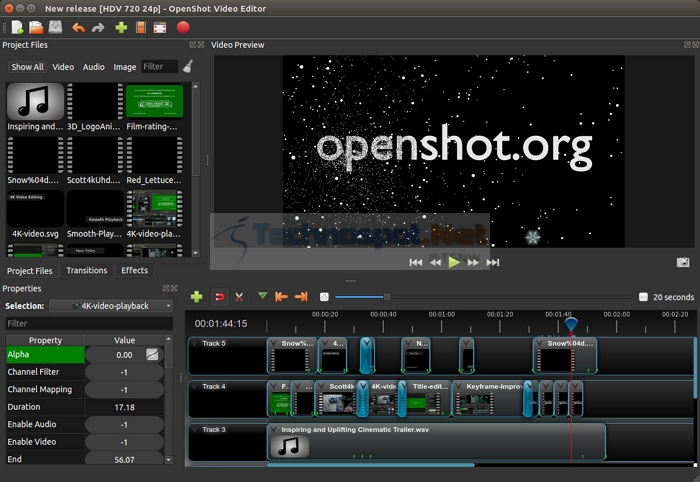Viewport: 700px width, 482px height.
Task: Choose profile icon in toolbar
Action: (141, 28)
